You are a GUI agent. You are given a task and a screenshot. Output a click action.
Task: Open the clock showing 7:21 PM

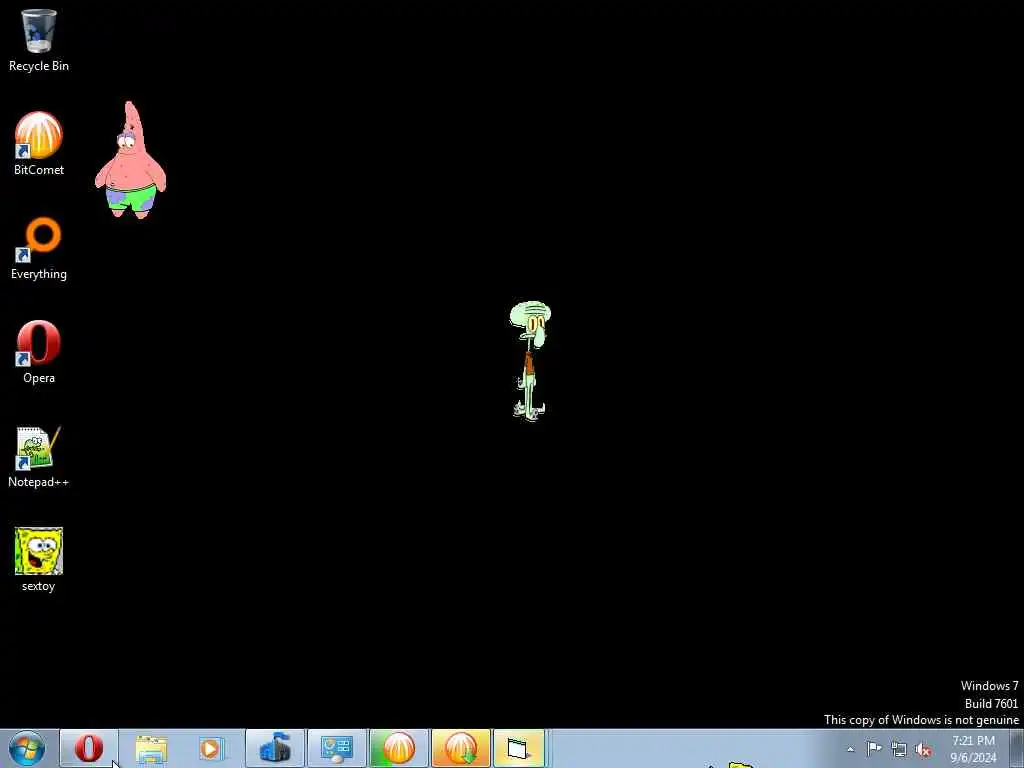pyautogui.click(x=973, y=749)
